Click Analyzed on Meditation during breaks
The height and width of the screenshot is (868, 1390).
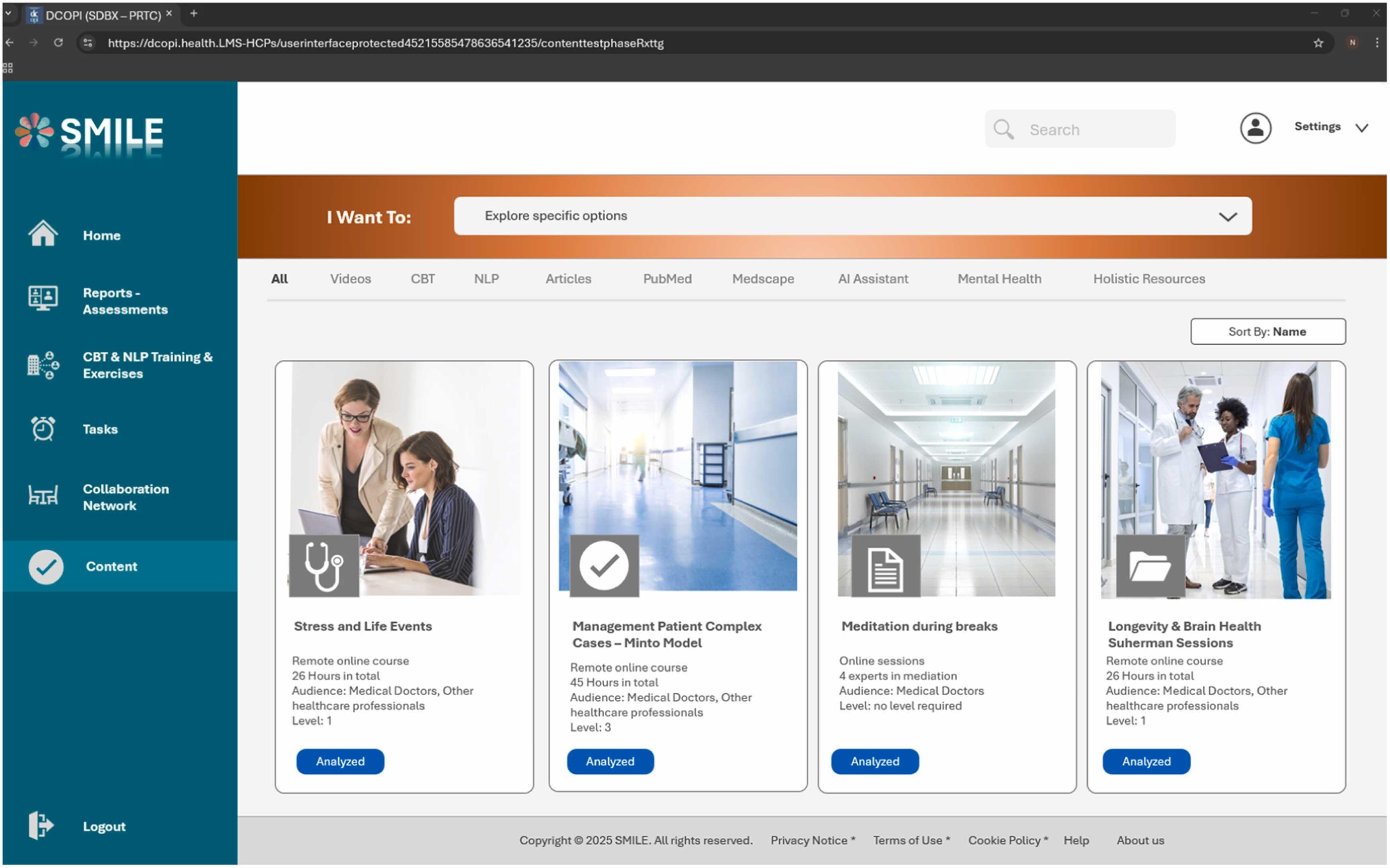click(875, 761)
